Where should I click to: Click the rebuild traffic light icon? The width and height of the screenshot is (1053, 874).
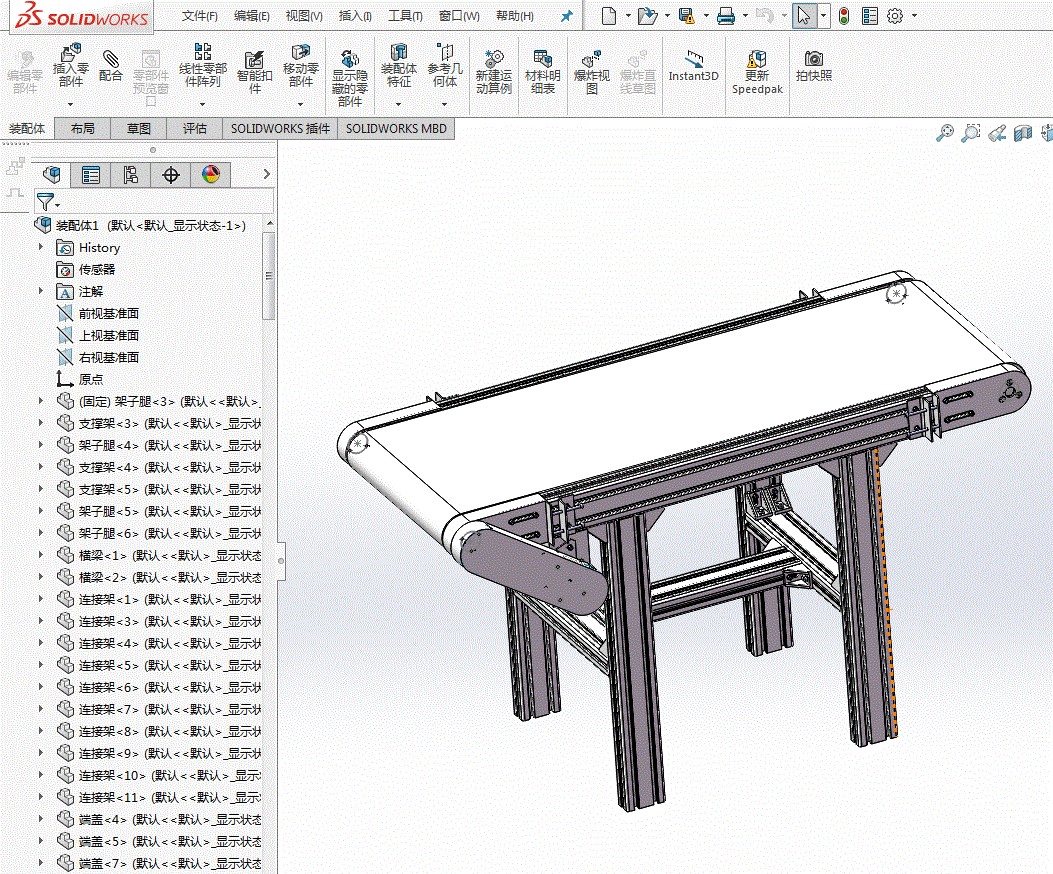click(x=843, y=16)
